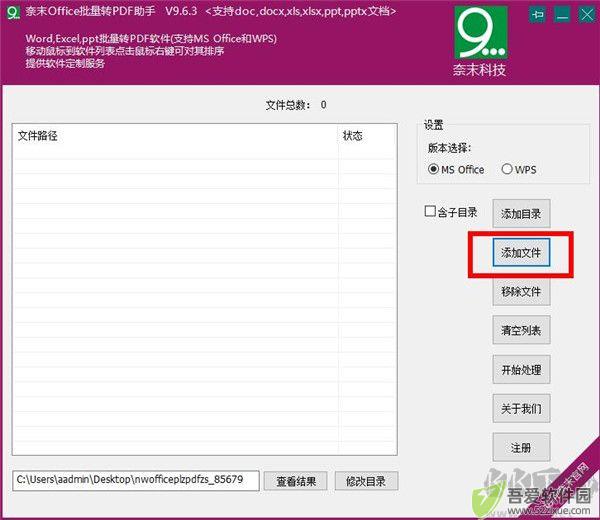Click the 添加目录 button
The height and width of the screenshot is (520, 600).
click(x=521, y=214)
